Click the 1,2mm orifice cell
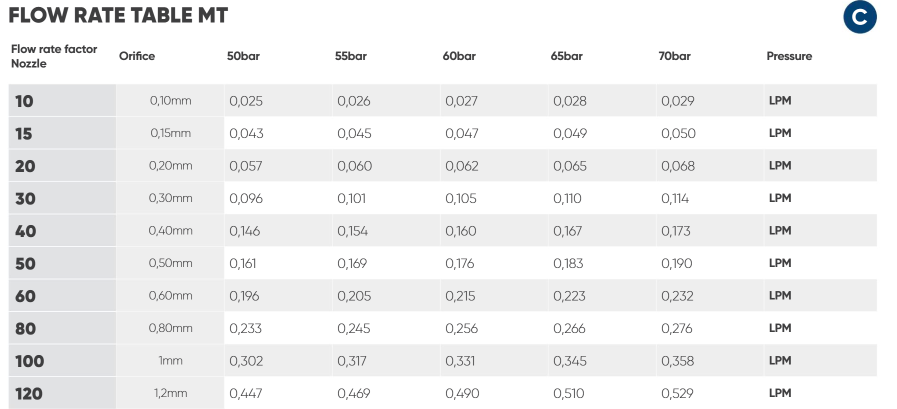Image resolution: width=897 pixels, height=409 pixels. click(170, 394)
